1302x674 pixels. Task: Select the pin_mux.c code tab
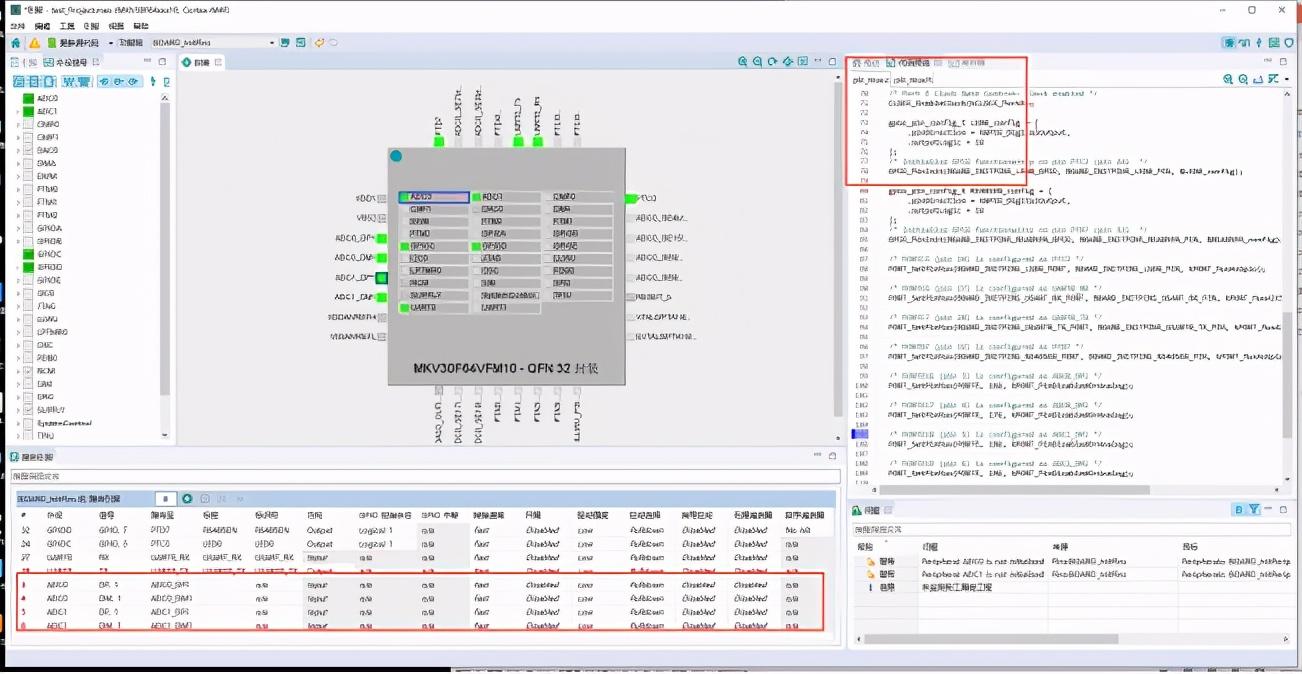point(869,79)
